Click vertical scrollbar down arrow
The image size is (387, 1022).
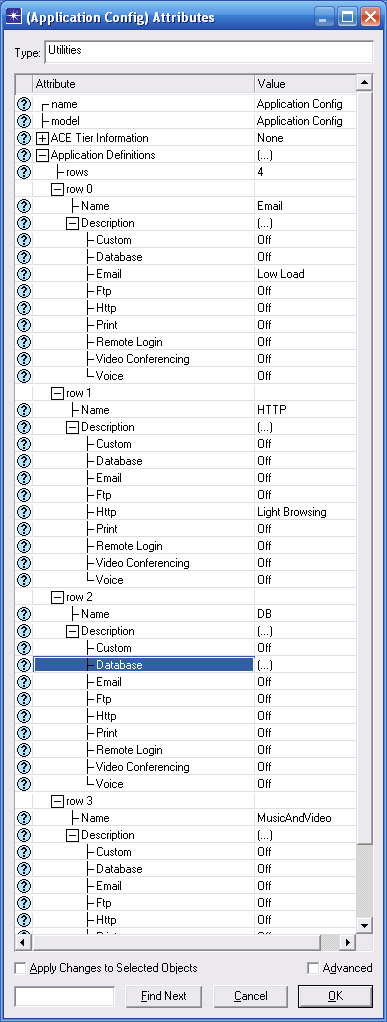click(x=365, y=926)
